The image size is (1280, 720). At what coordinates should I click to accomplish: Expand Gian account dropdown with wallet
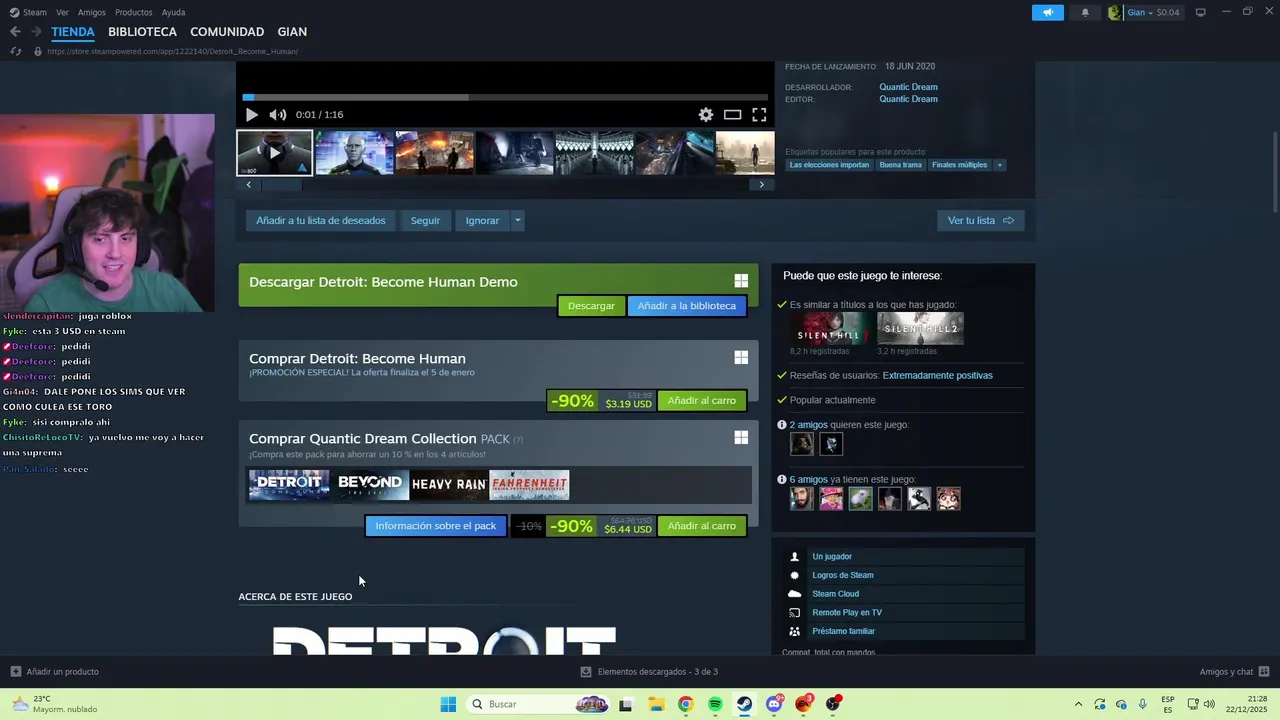point(1153,12)
